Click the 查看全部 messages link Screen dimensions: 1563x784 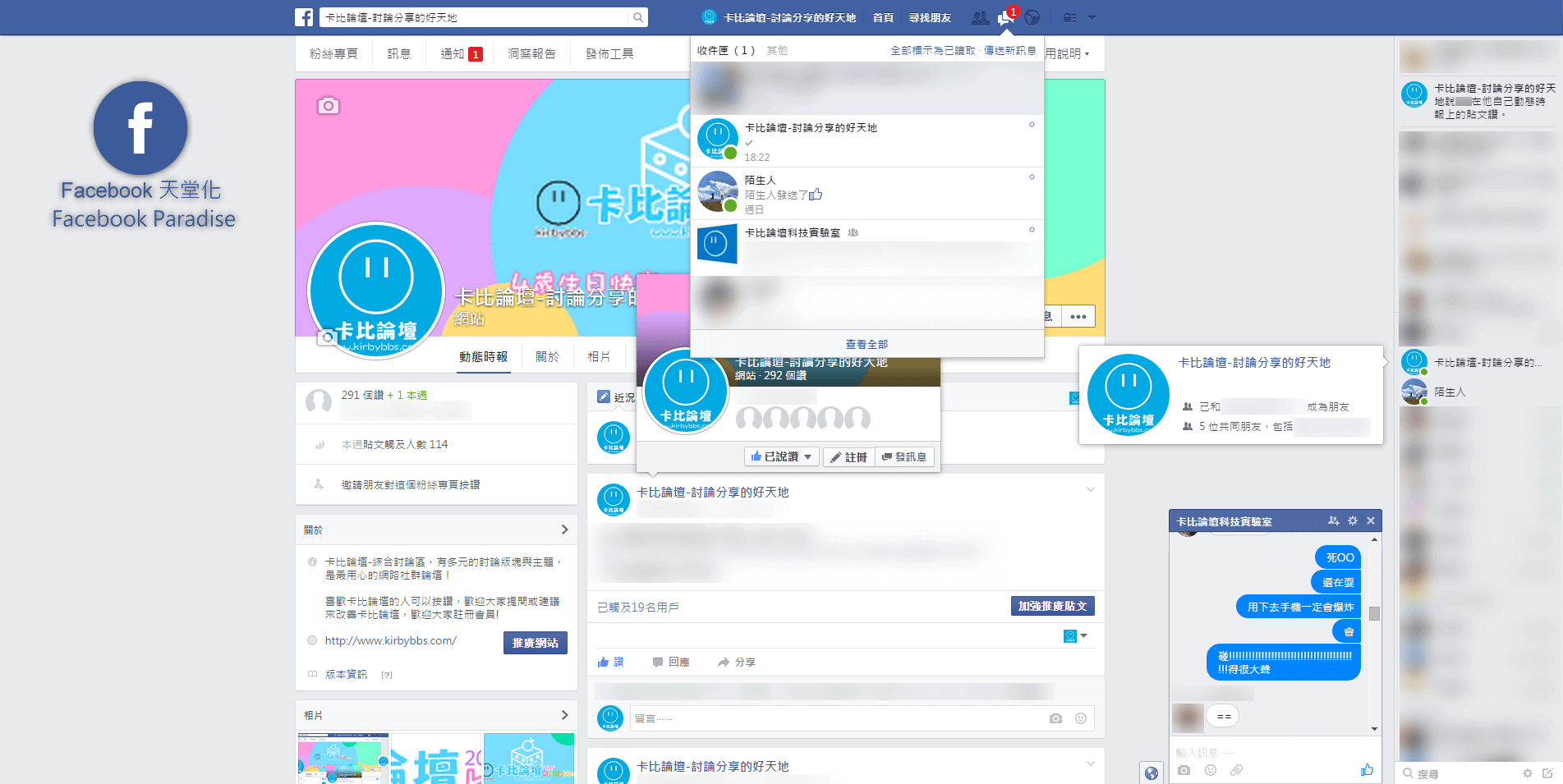[866, 344]
